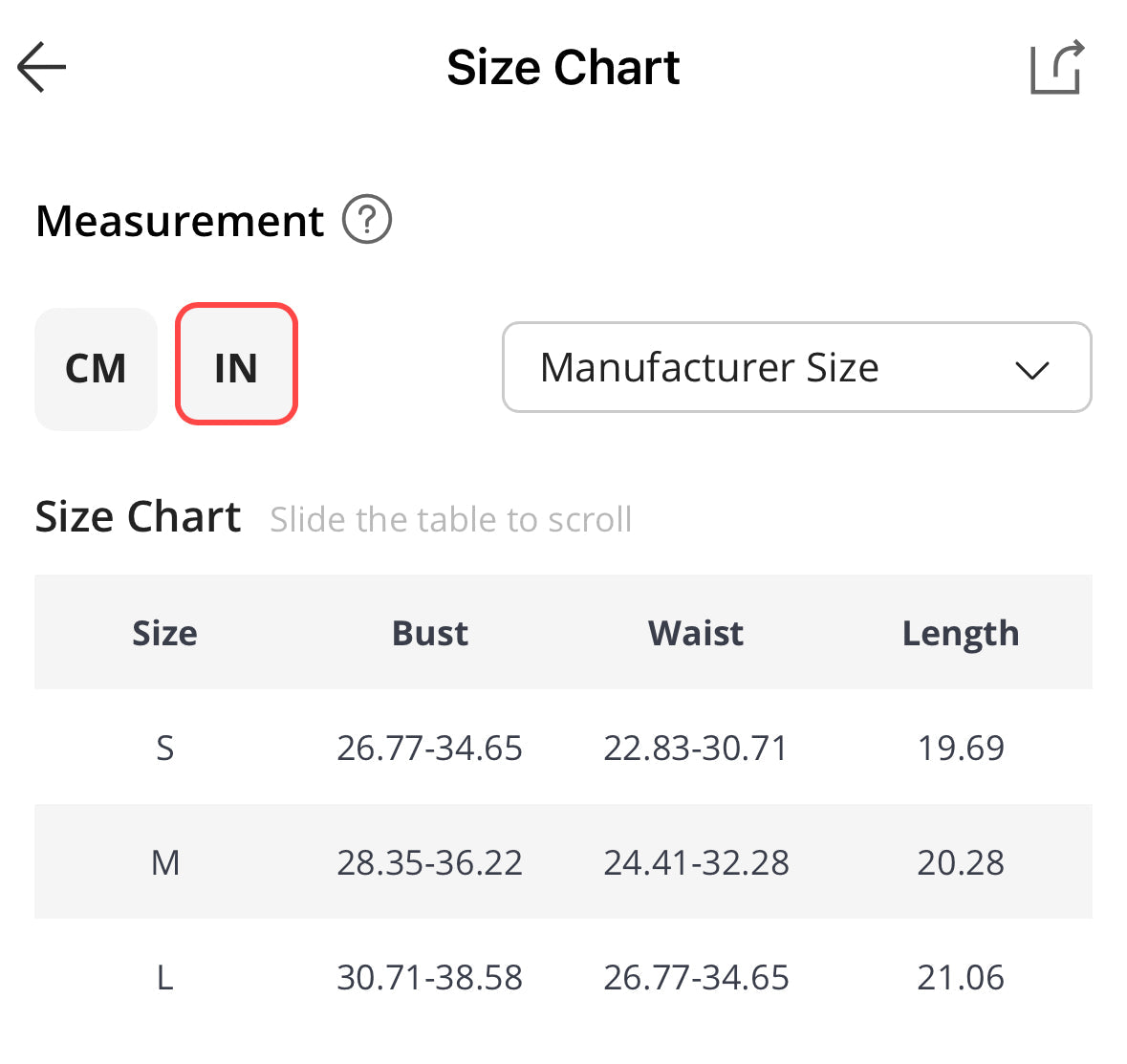Click 'Slide the table to scroll' hint
The image size is (1127, 1064).
(450, 519)
